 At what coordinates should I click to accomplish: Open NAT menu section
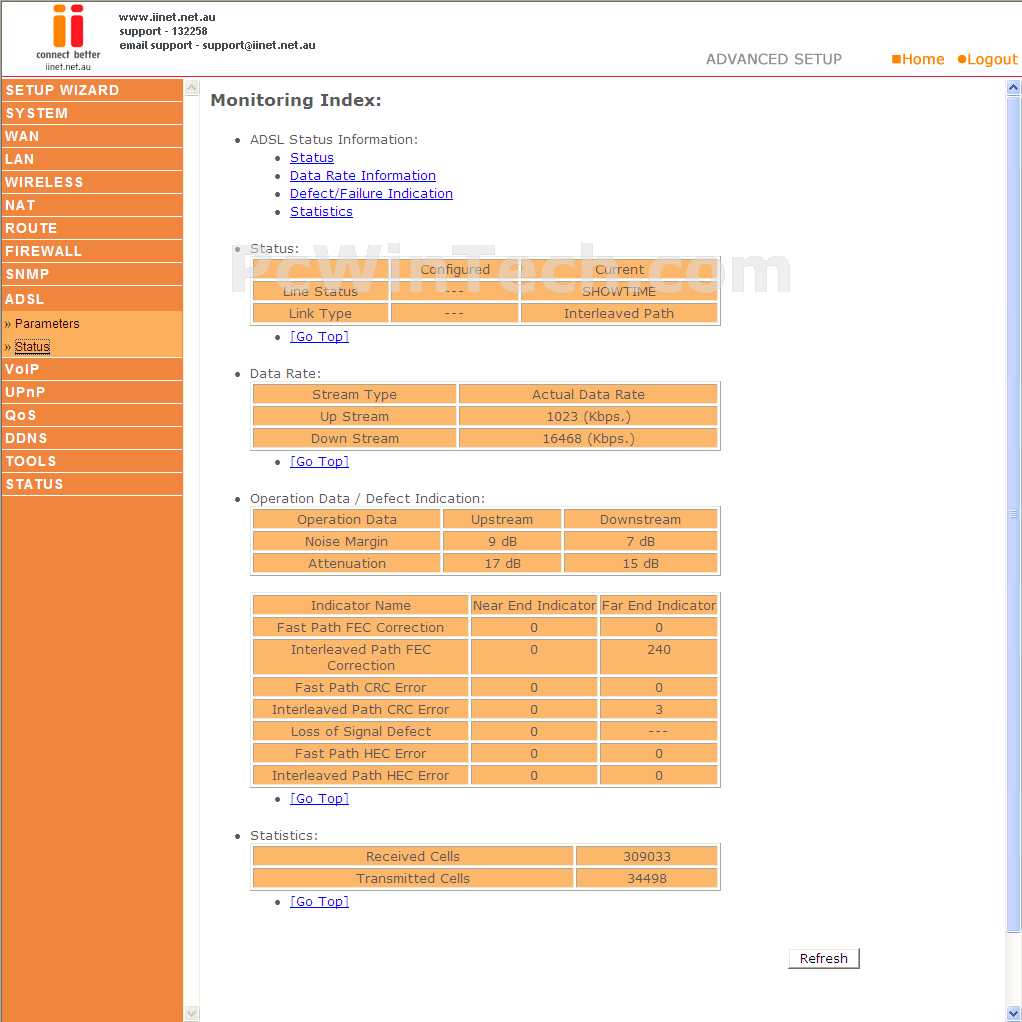coord(92,205)
